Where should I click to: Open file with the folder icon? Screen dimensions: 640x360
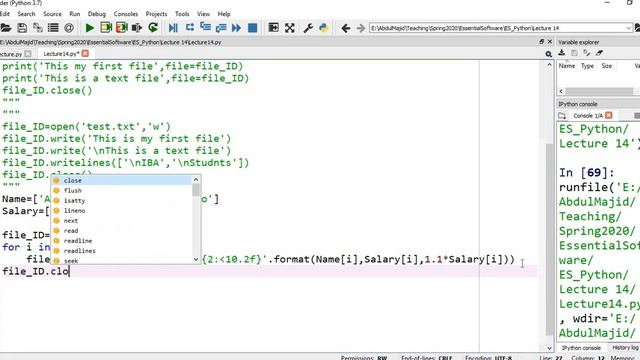click(6, 28)
